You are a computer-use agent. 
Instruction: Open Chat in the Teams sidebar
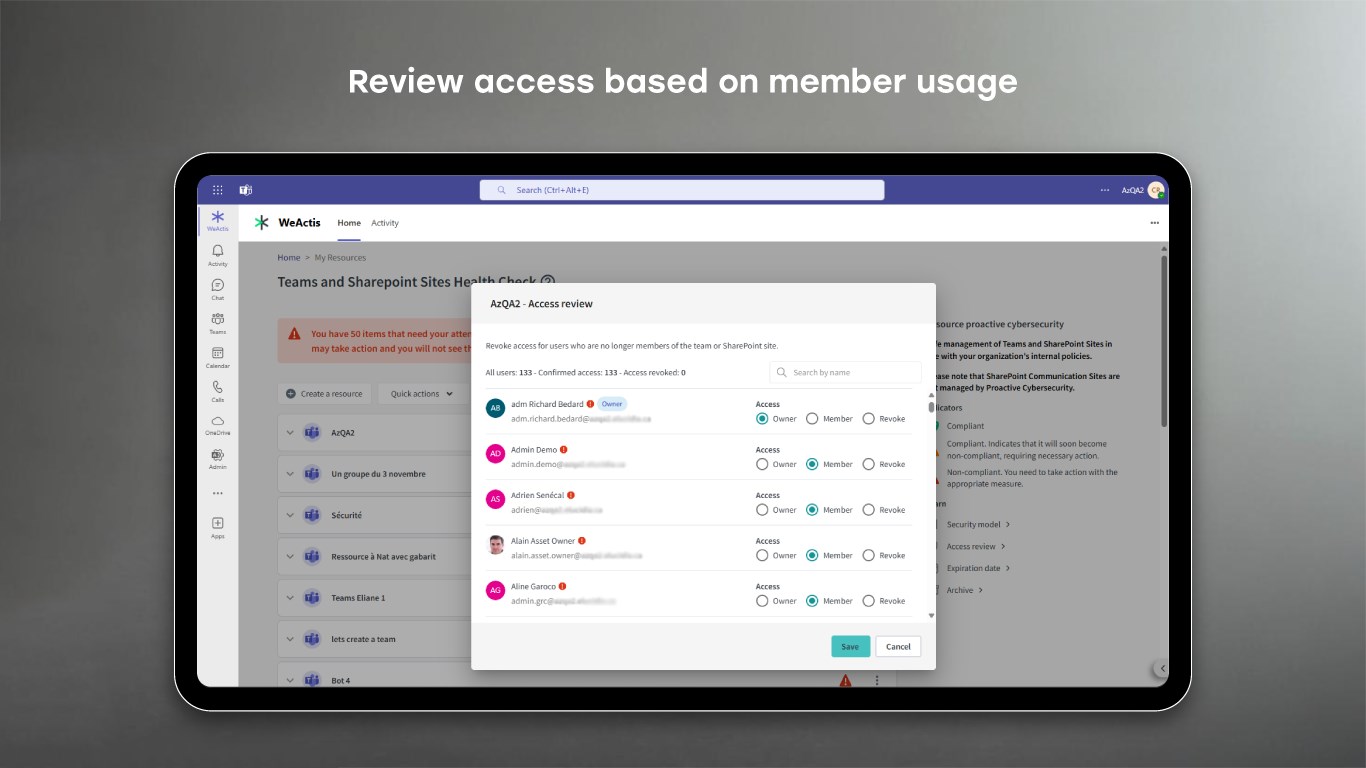tap(217, 289)
